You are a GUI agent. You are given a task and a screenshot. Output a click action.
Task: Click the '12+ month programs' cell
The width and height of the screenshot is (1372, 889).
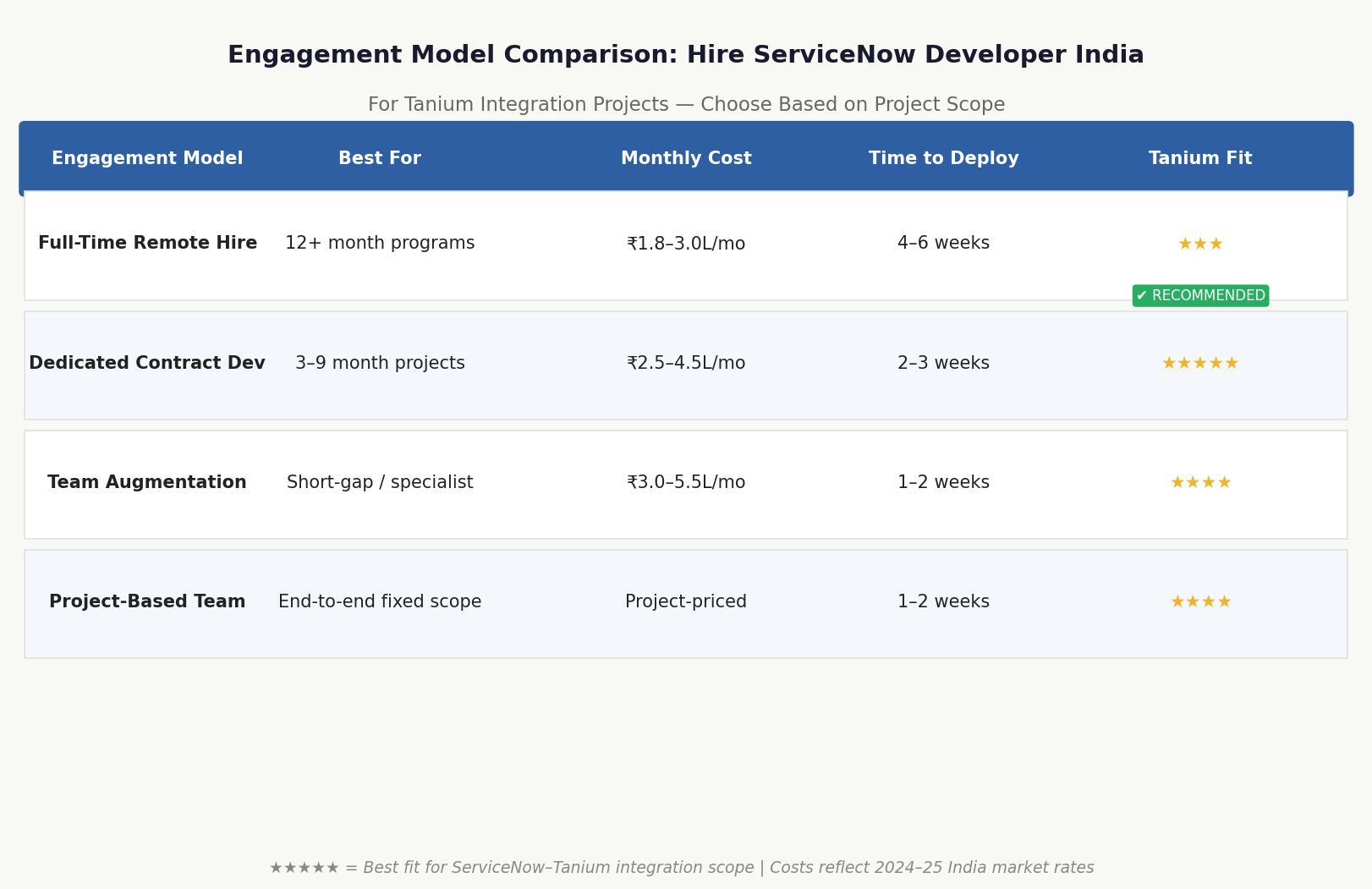tap(380, 244)
